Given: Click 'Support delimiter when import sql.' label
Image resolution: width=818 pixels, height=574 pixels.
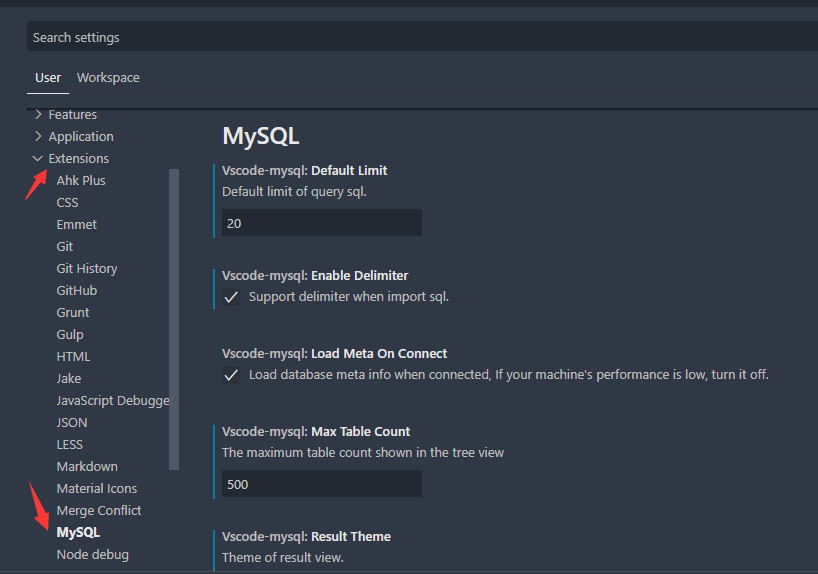Looking at the screenshot, I should tap(348, 297).
